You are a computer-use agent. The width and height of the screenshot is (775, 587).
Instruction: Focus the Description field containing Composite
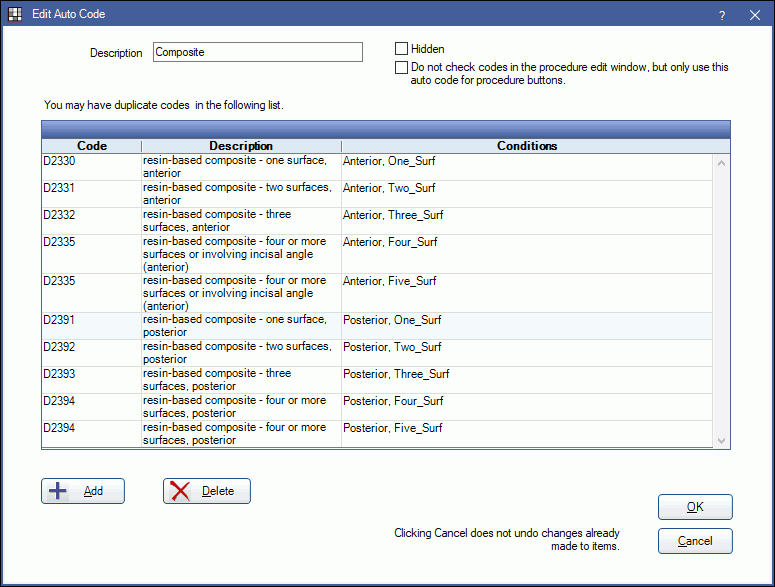coord(258,52)
